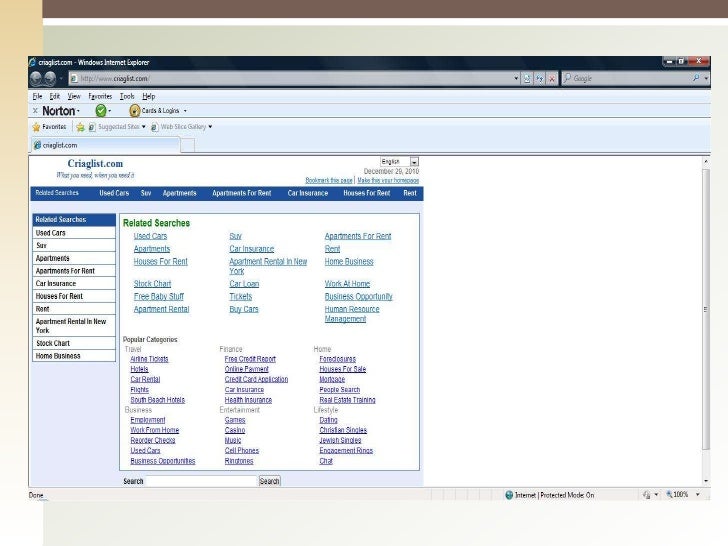Viewport: 728px width, 546px height.
Task: Click the Refresh icon beside address bar
Action: point(540,78)
